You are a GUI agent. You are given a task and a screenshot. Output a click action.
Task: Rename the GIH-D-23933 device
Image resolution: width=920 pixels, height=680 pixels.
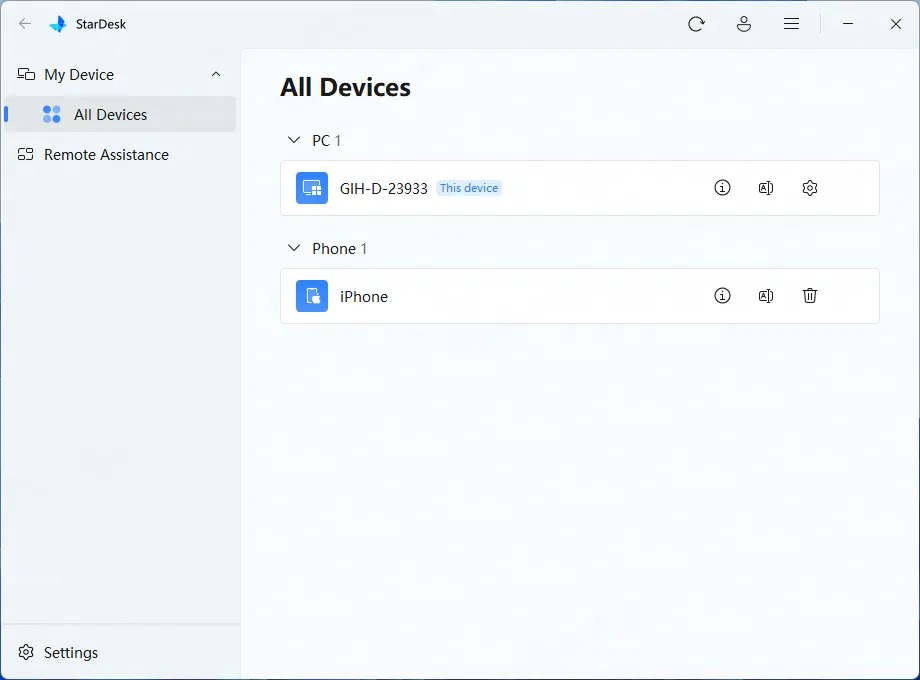[766, 188]
